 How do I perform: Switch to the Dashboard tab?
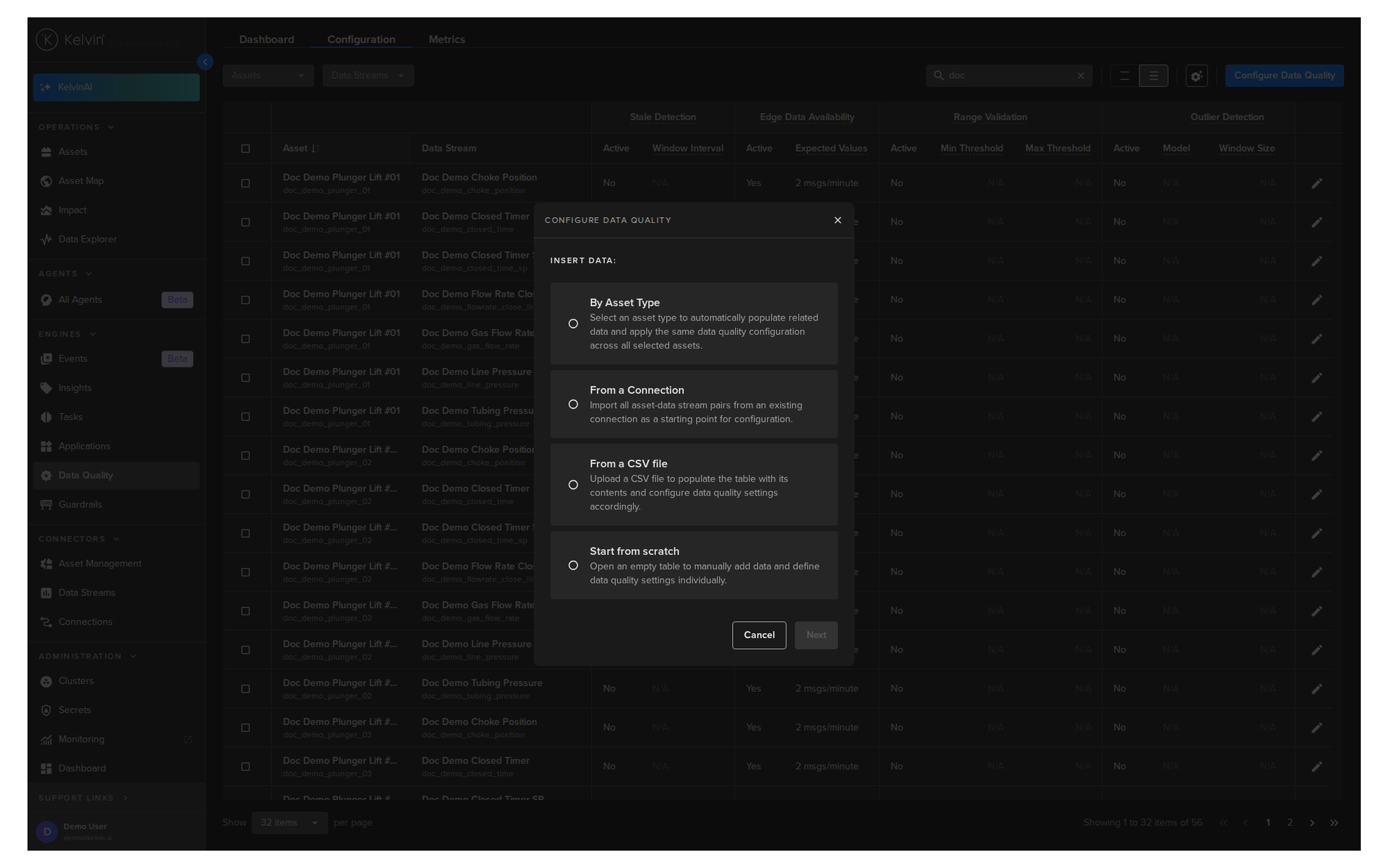click(266, 39)
